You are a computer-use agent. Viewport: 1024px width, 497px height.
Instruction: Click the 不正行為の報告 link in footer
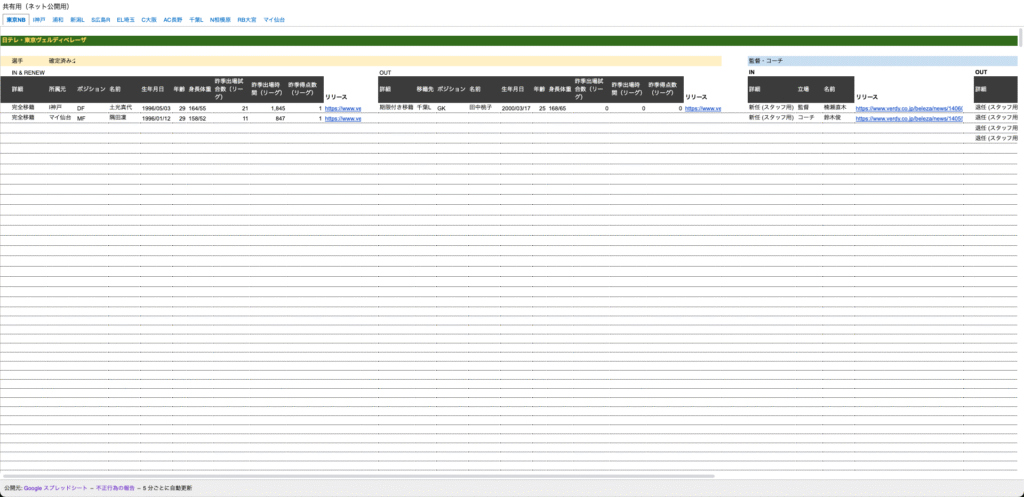(x=116, y=488)
